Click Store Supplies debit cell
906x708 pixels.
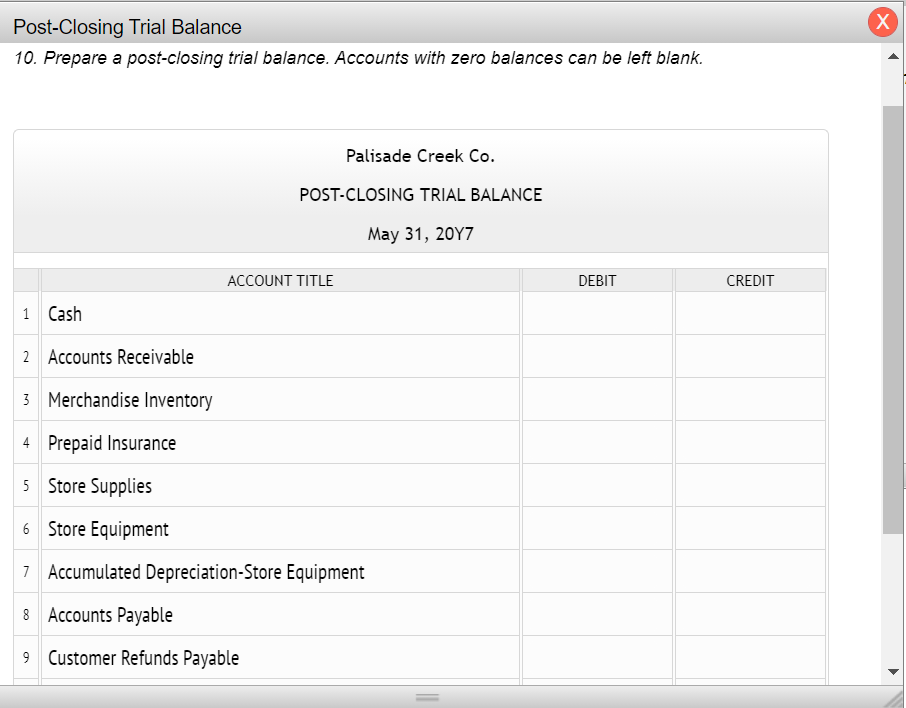(x=597, y=485)
